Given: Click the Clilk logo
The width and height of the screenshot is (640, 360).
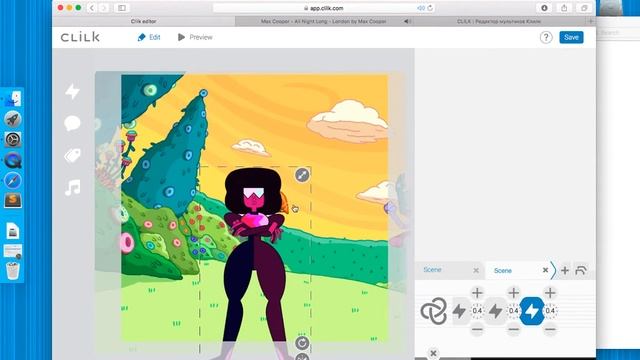Looking at the screenshot, I should coord(80,37).
